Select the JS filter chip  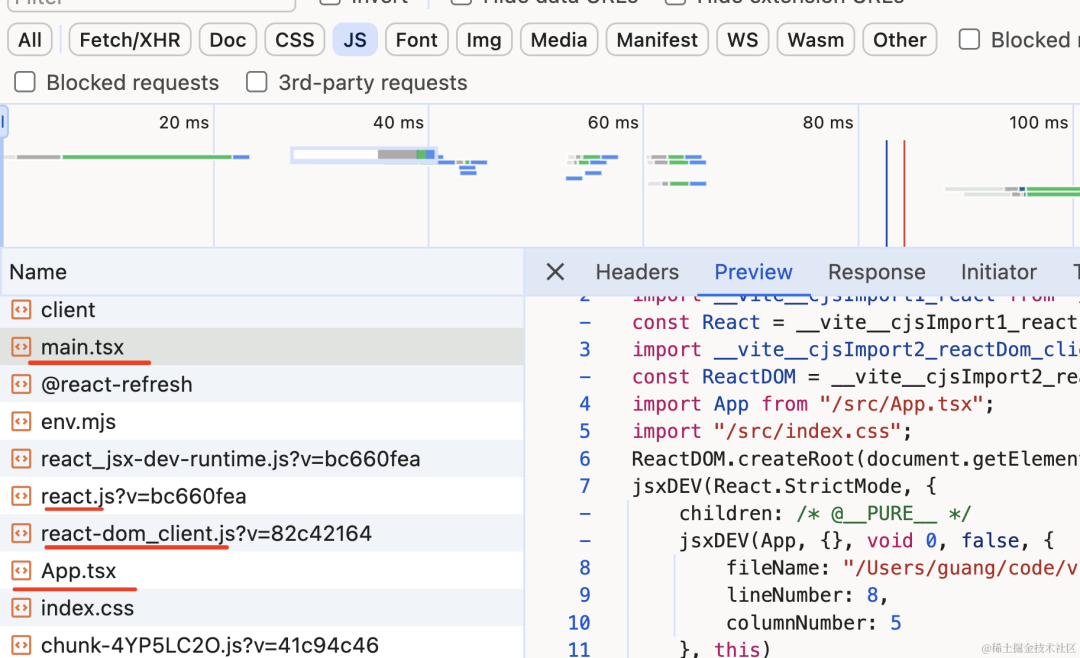coord(355,40)
